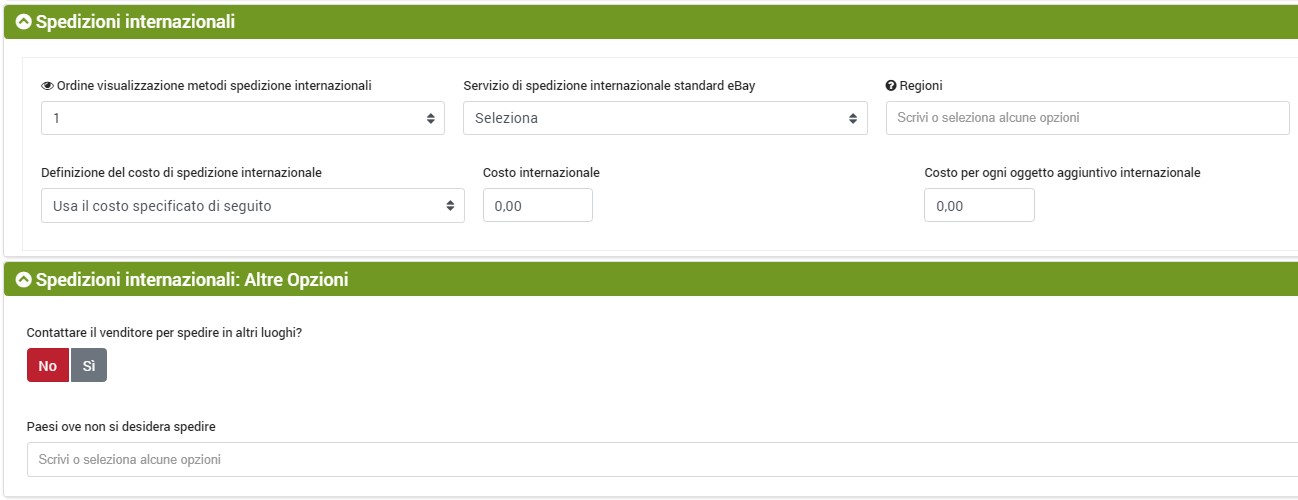Select Sì for contacting the seller
This screenshot has height=500, width=1298.
pos(89,366)
